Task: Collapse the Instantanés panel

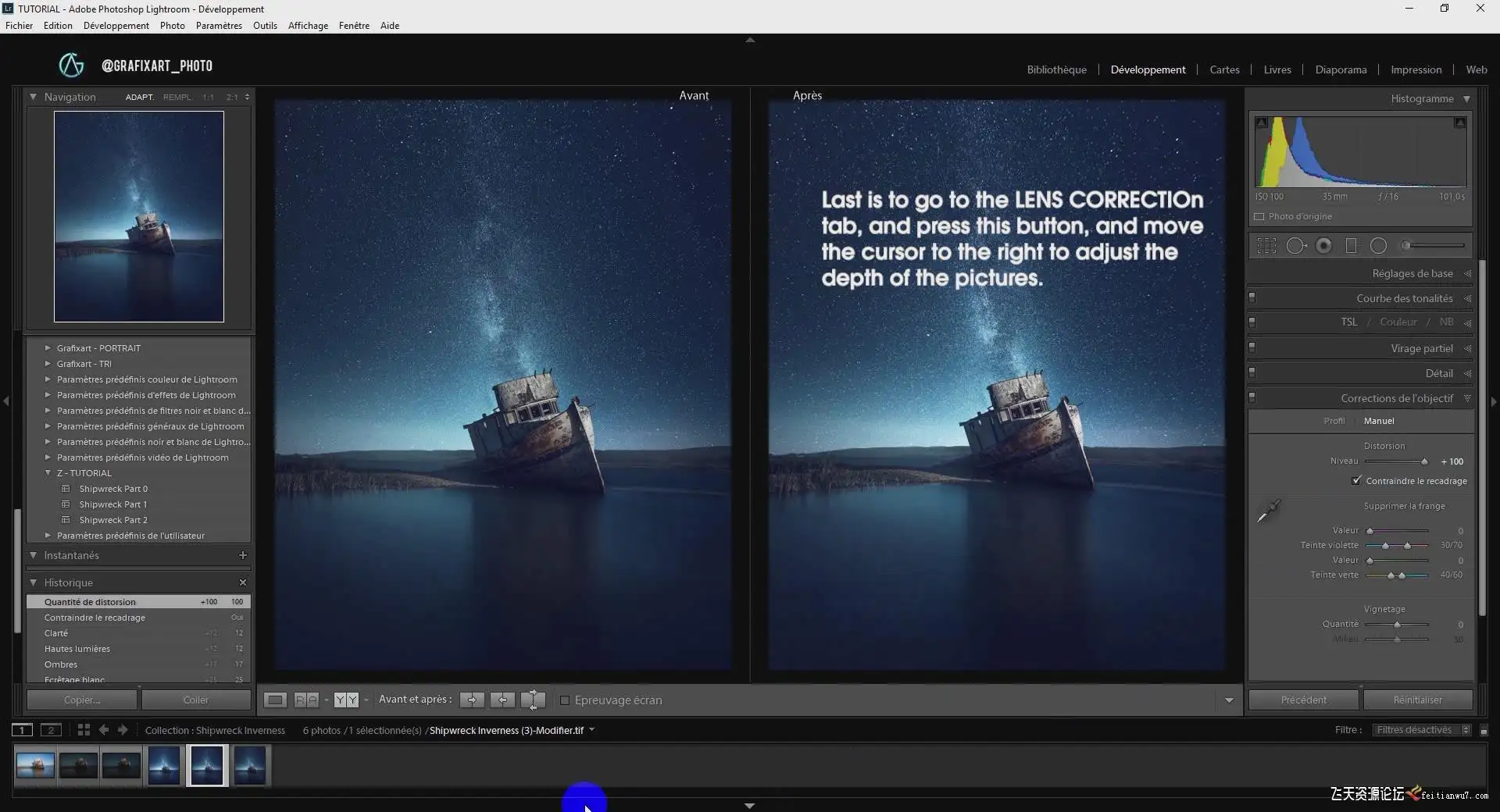Action: 33,555
